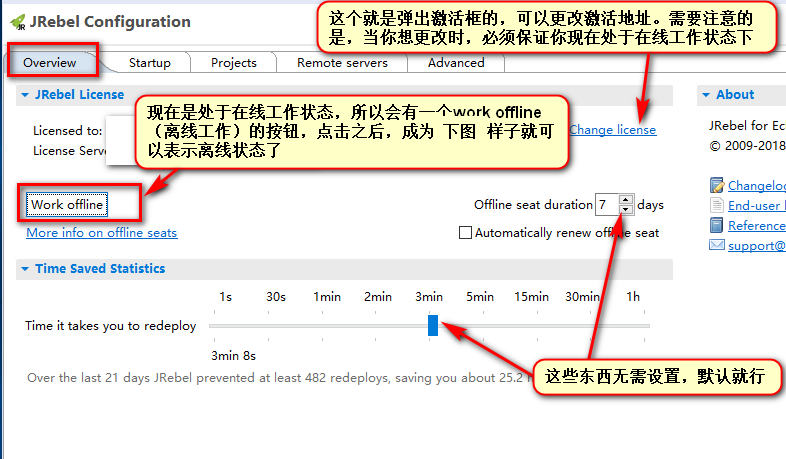Switch to the Startup tab

pyautogui.click(x=149, y=63)
